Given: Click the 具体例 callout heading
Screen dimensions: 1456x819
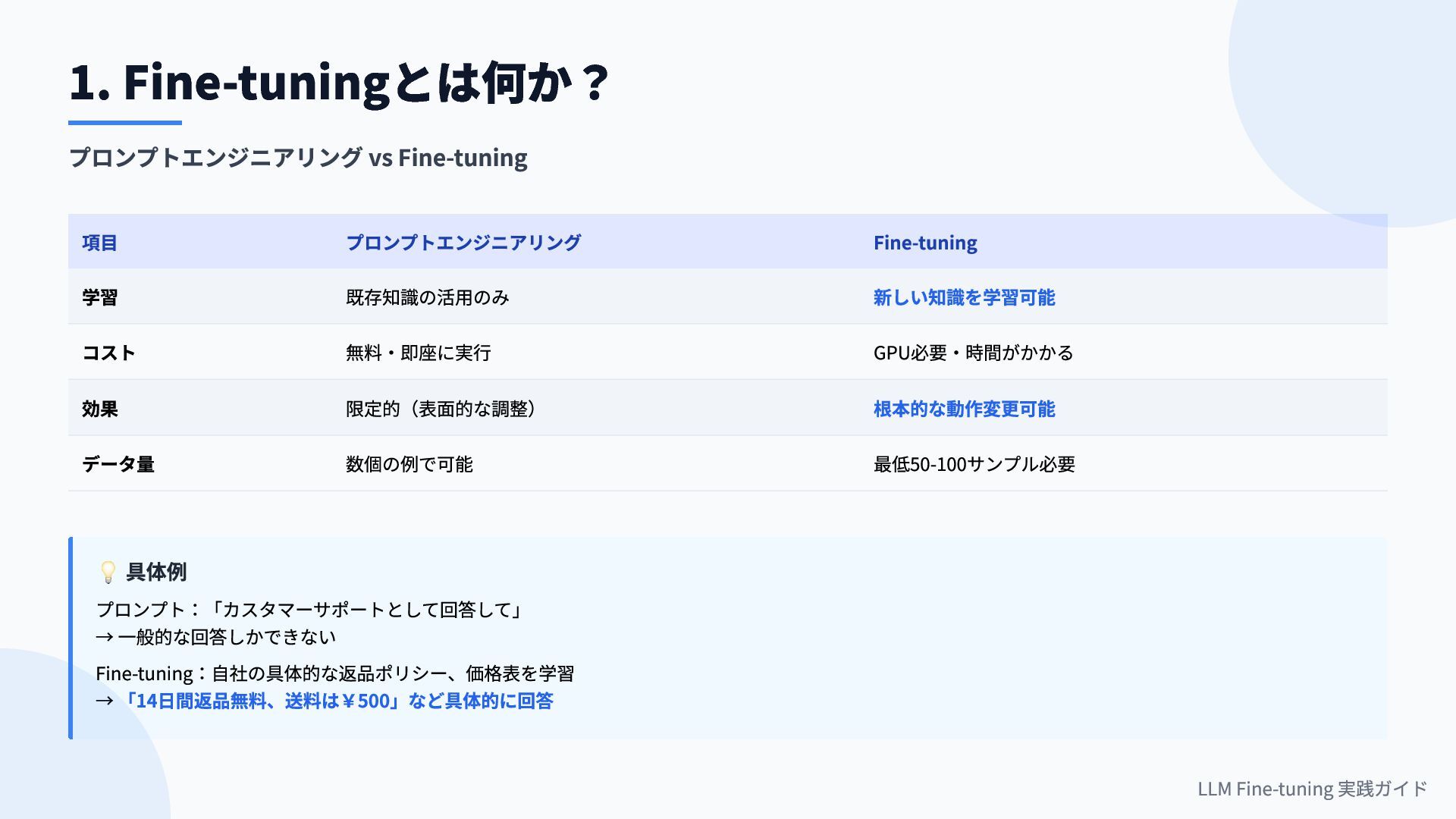Looking at the screenshot, I should pyautogui.click(x=156, y=572).
